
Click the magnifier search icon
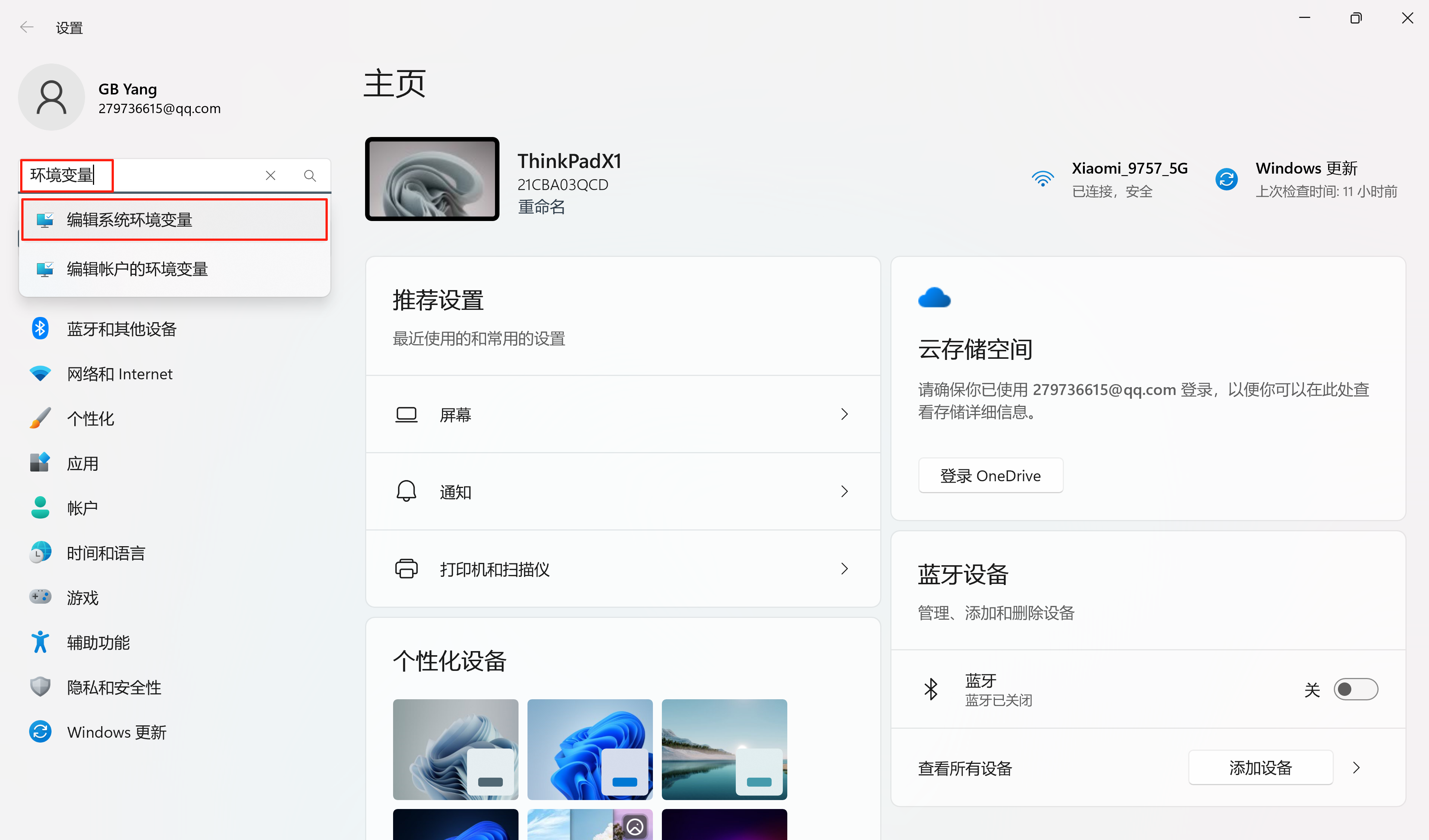tap(309, 176)
